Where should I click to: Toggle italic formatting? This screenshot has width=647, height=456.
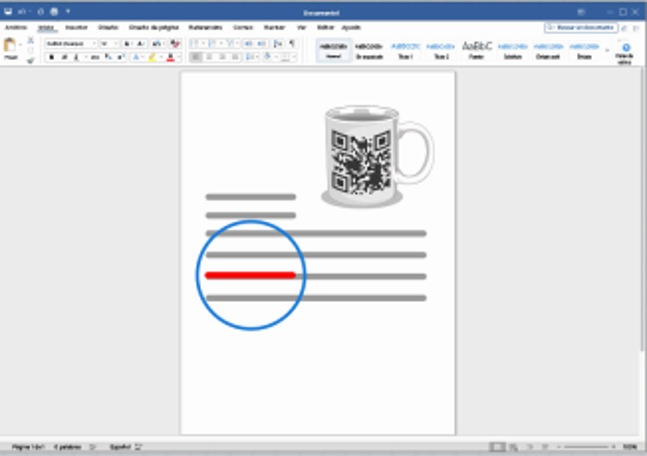[64, 58]
